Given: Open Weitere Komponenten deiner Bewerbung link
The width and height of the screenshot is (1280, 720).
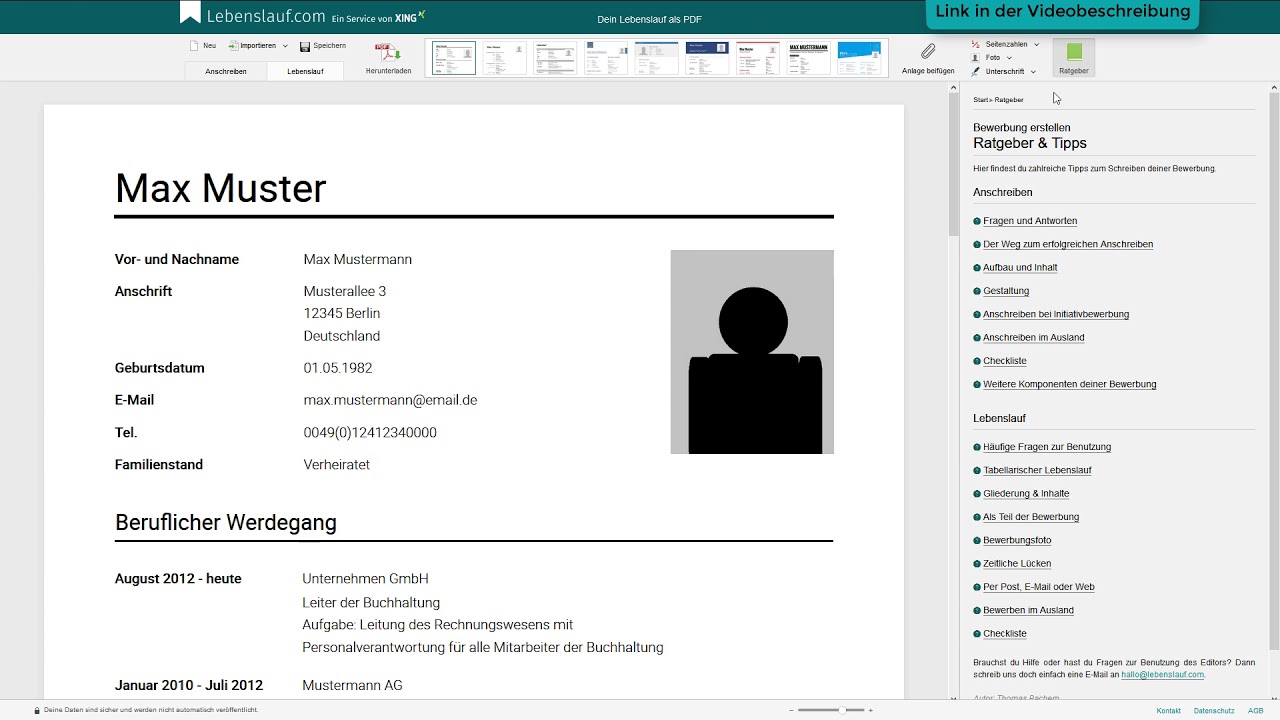Looking at the screenshot, I should pos(1070,384).
